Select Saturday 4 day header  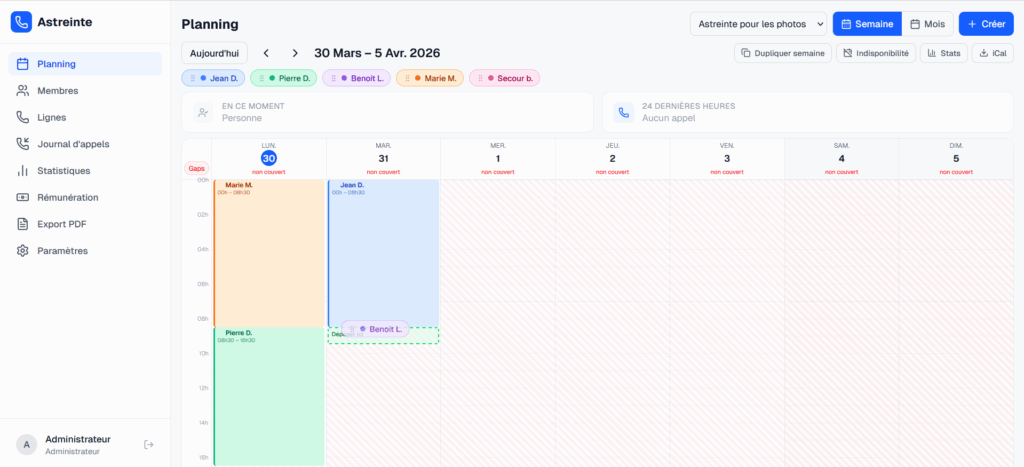click(841, 159)
